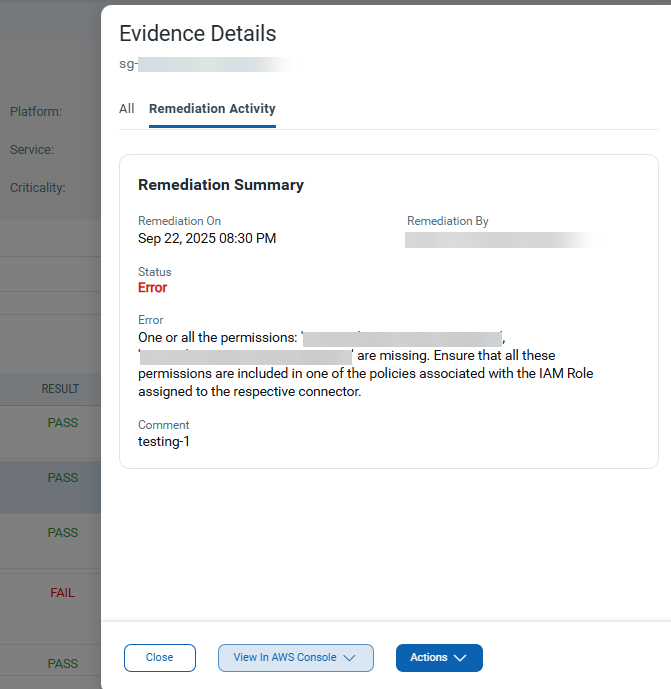
Task: Switch to the All tab
Action: click(x=126, y=109)
